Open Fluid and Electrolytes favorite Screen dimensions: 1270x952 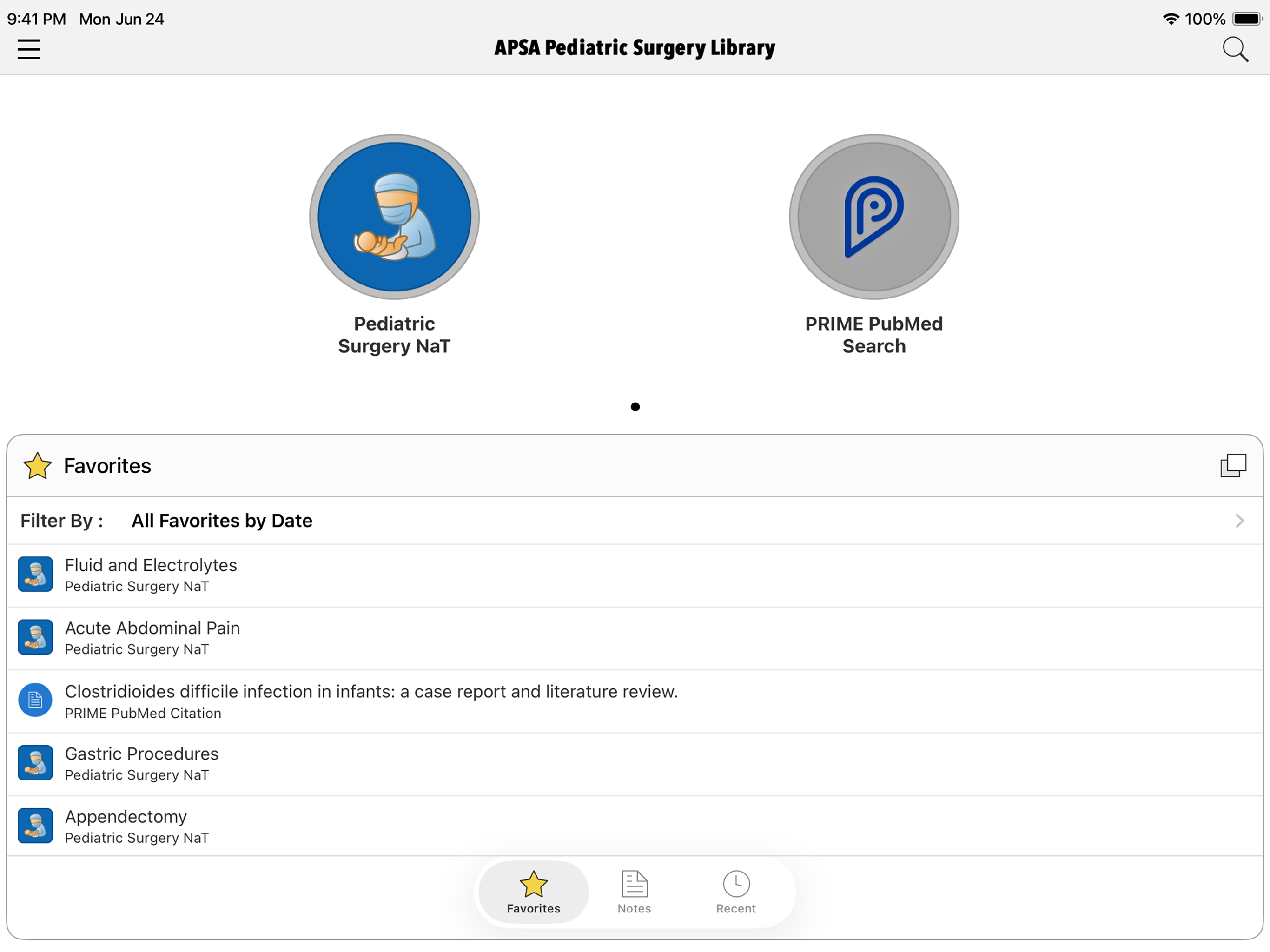[635, 575]
